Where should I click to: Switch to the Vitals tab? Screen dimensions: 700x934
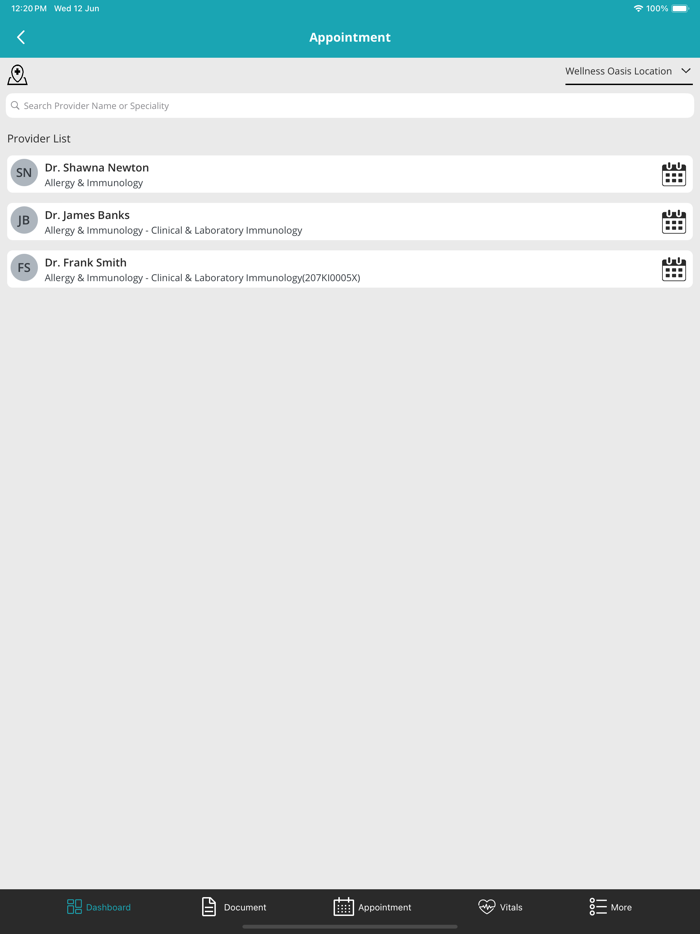pos(500,906)
